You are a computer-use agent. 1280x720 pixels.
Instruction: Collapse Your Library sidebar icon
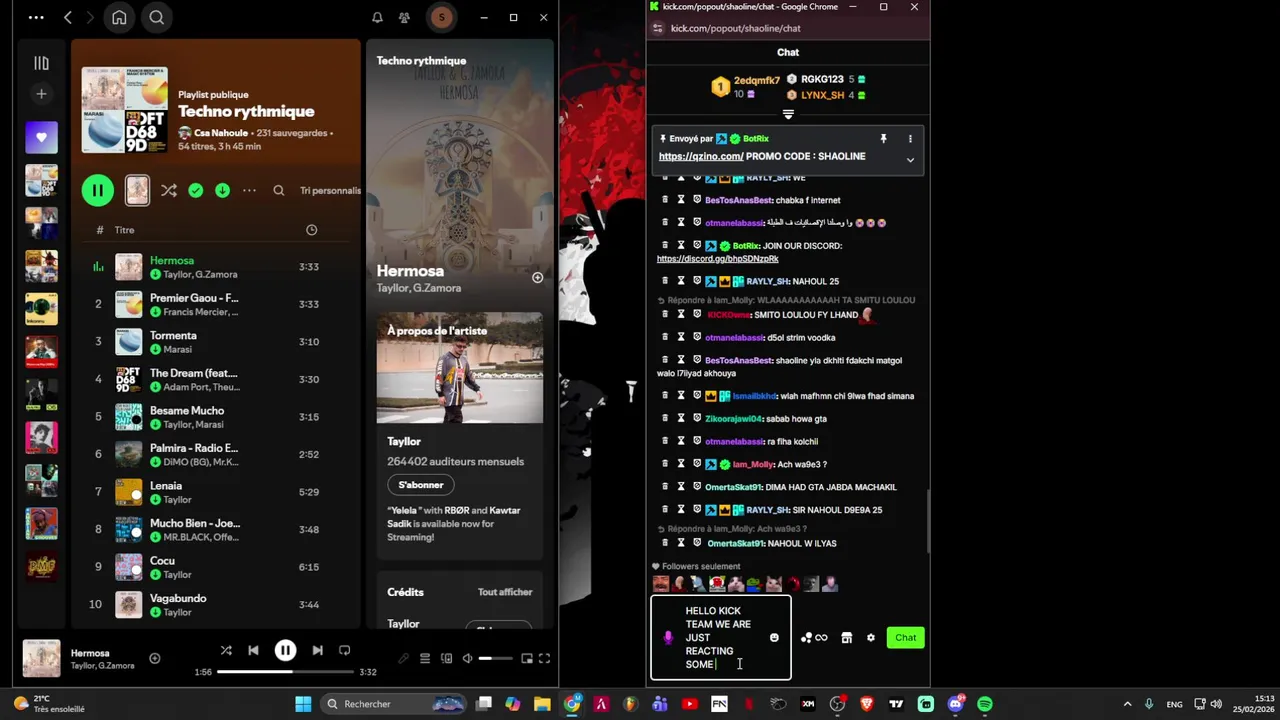pos(41,63)
